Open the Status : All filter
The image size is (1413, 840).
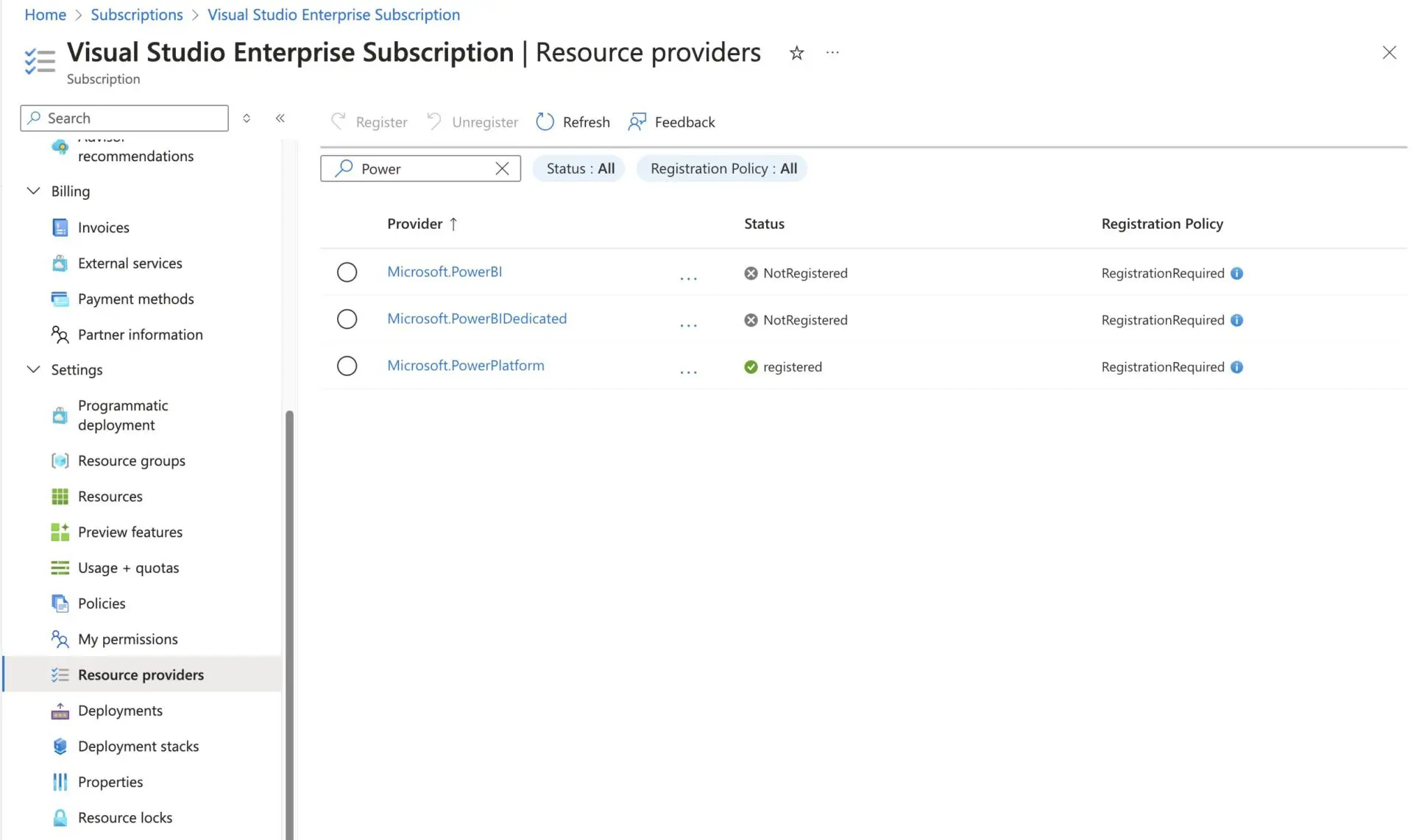[579, 168]
